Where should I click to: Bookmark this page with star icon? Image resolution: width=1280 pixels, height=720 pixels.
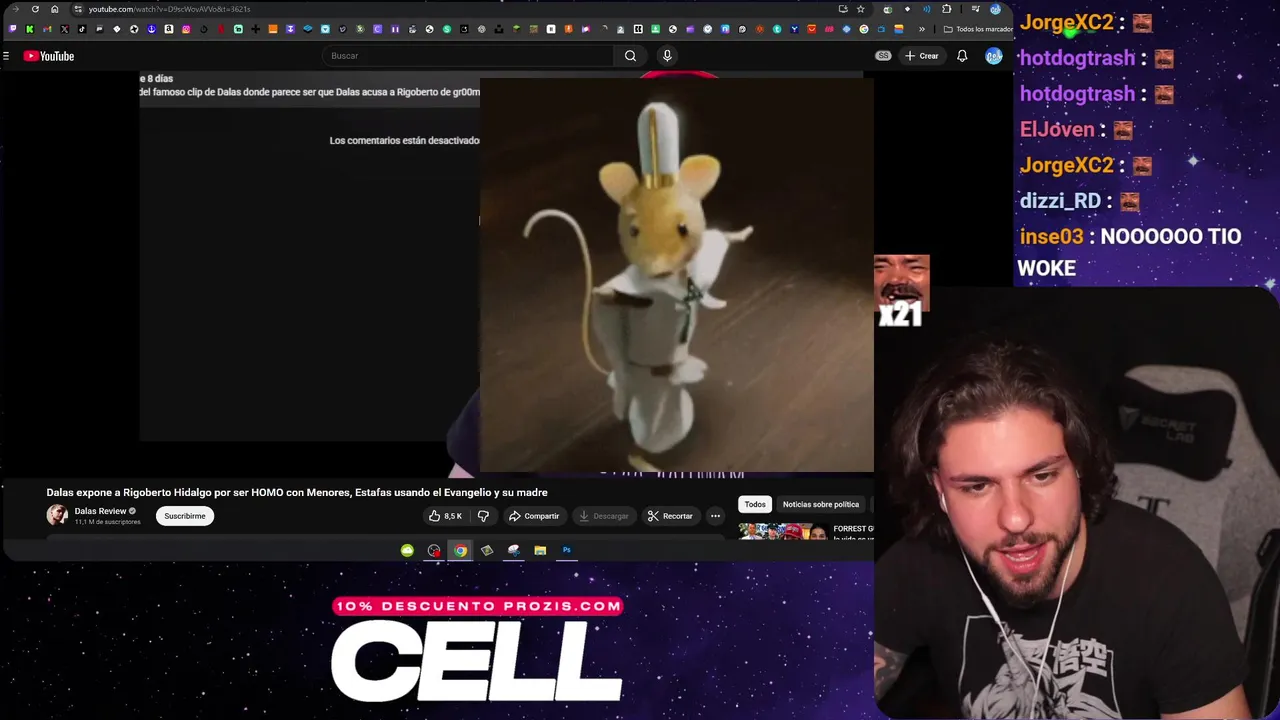coord(860,9)
